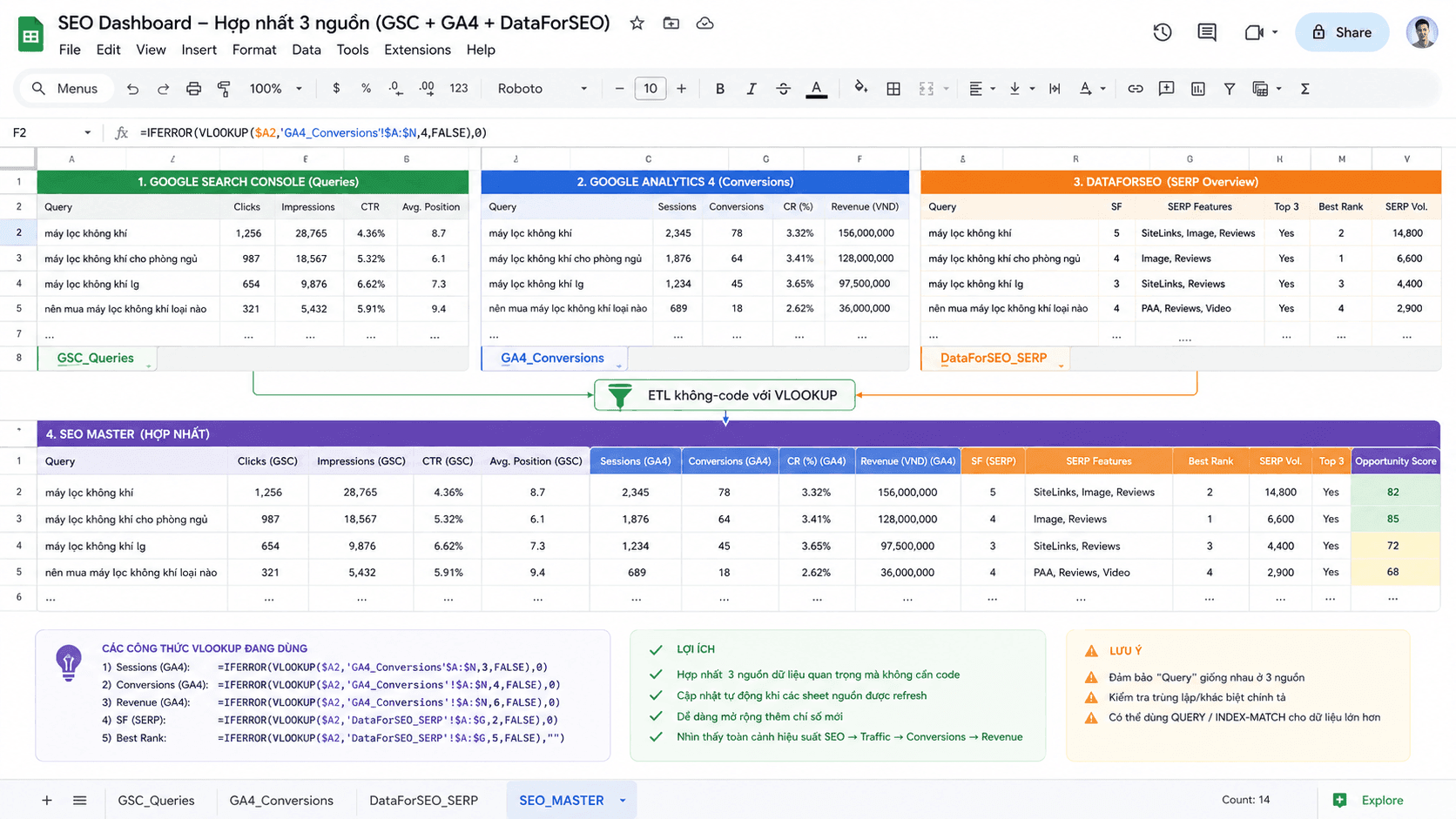
Task: Open the Name box dropdown arrow
Action: (87, 133)
